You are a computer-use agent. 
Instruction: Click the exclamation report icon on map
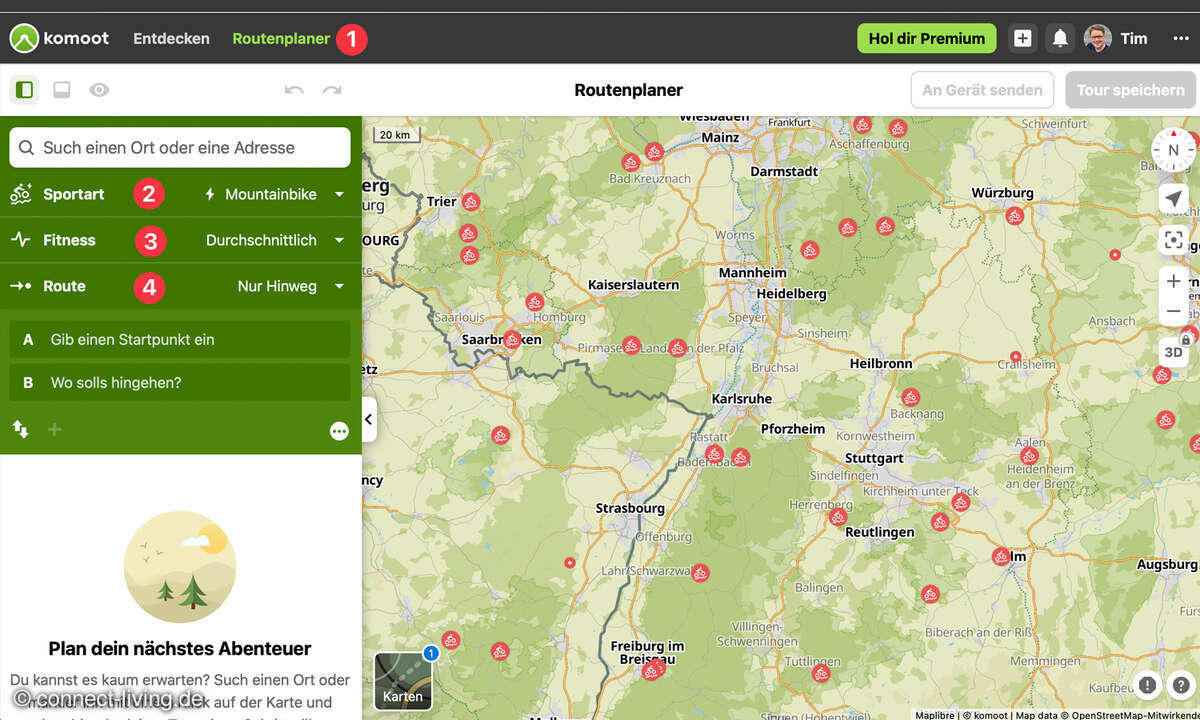(1147, 685)
